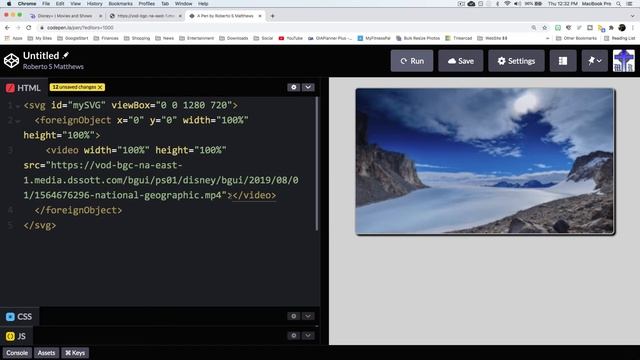
Task: Open the Chrome extensions puzzle icon
Action: pyautogui.click(x=611, y=28)
